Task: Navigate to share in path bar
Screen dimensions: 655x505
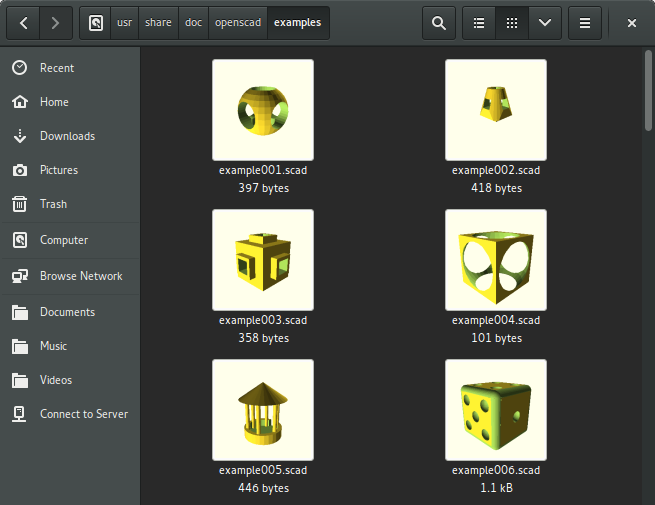Action: pyautogui.click(x=158, y=23)
